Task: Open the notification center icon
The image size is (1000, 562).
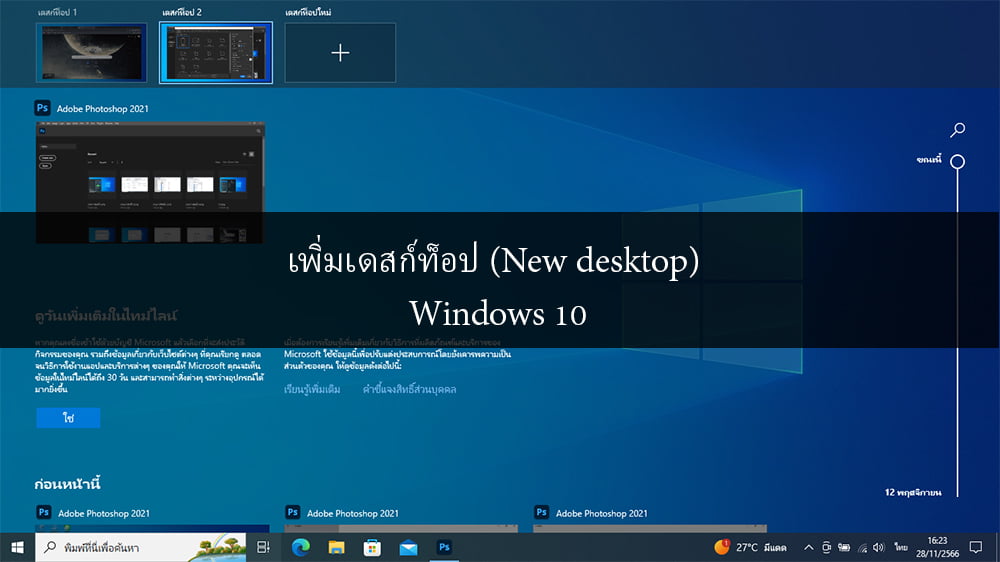Action: coord(976,547)
